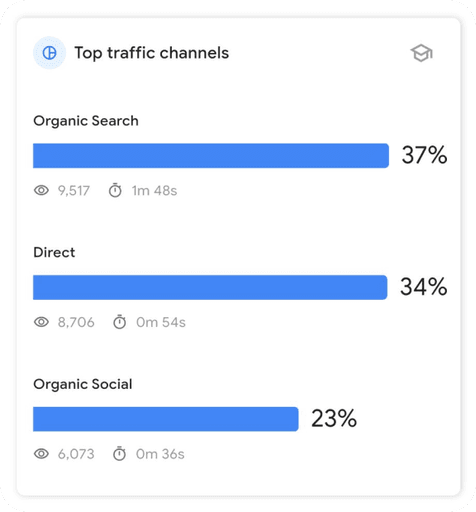Click the stopwatch icon next to 0m 54s
Screen dimensions: 476x512
(119, 322)
